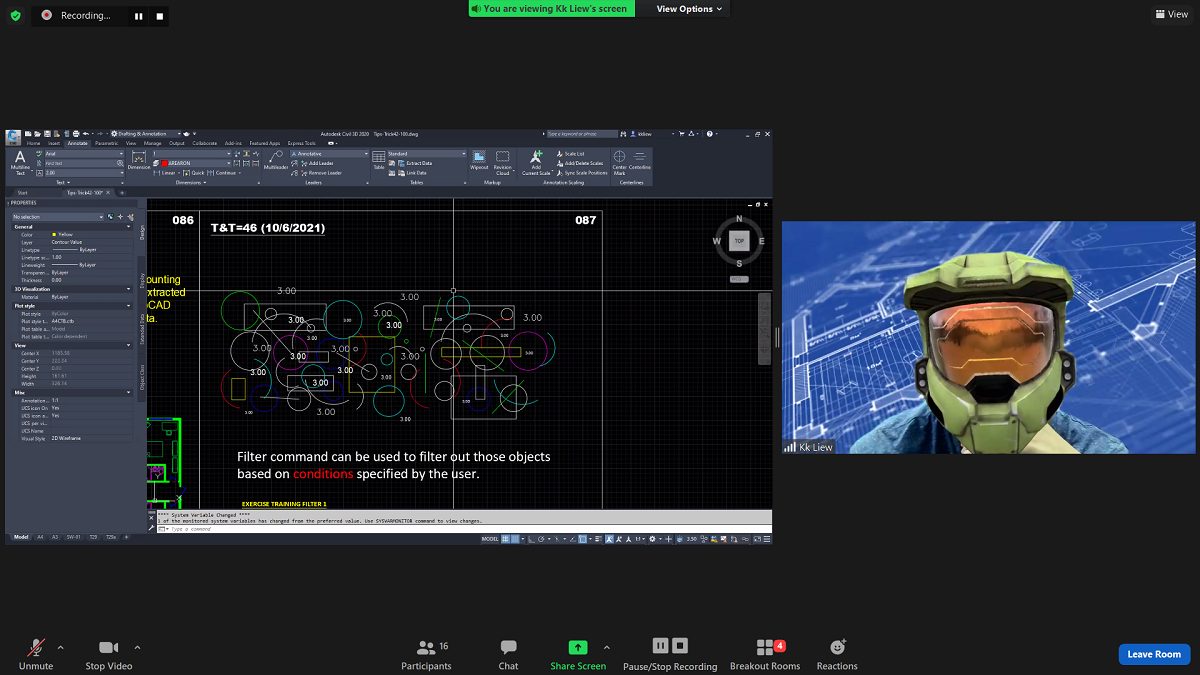Click the keyword search field

582,134
